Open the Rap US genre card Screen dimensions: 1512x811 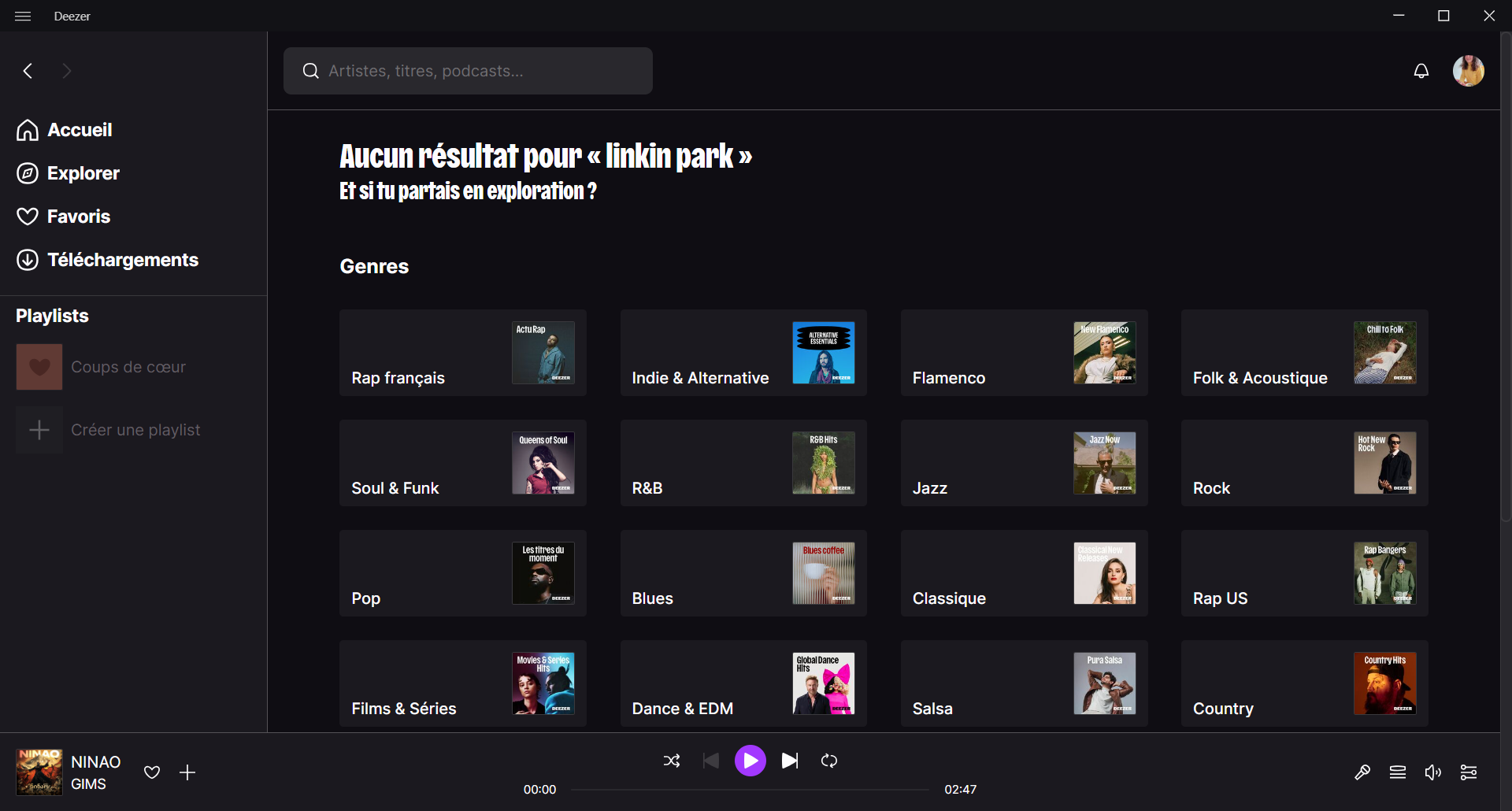(1305, 573)
